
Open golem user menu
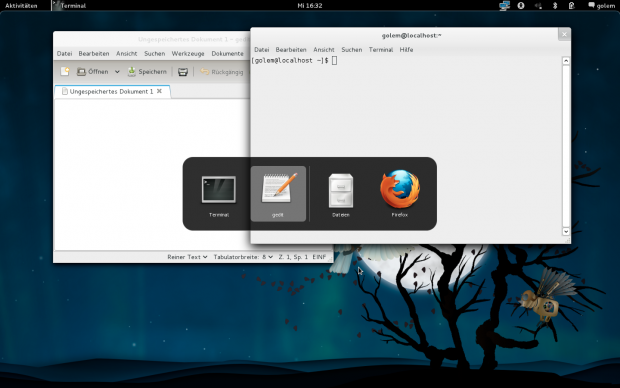pyautogui.click(x=601, y=6)
